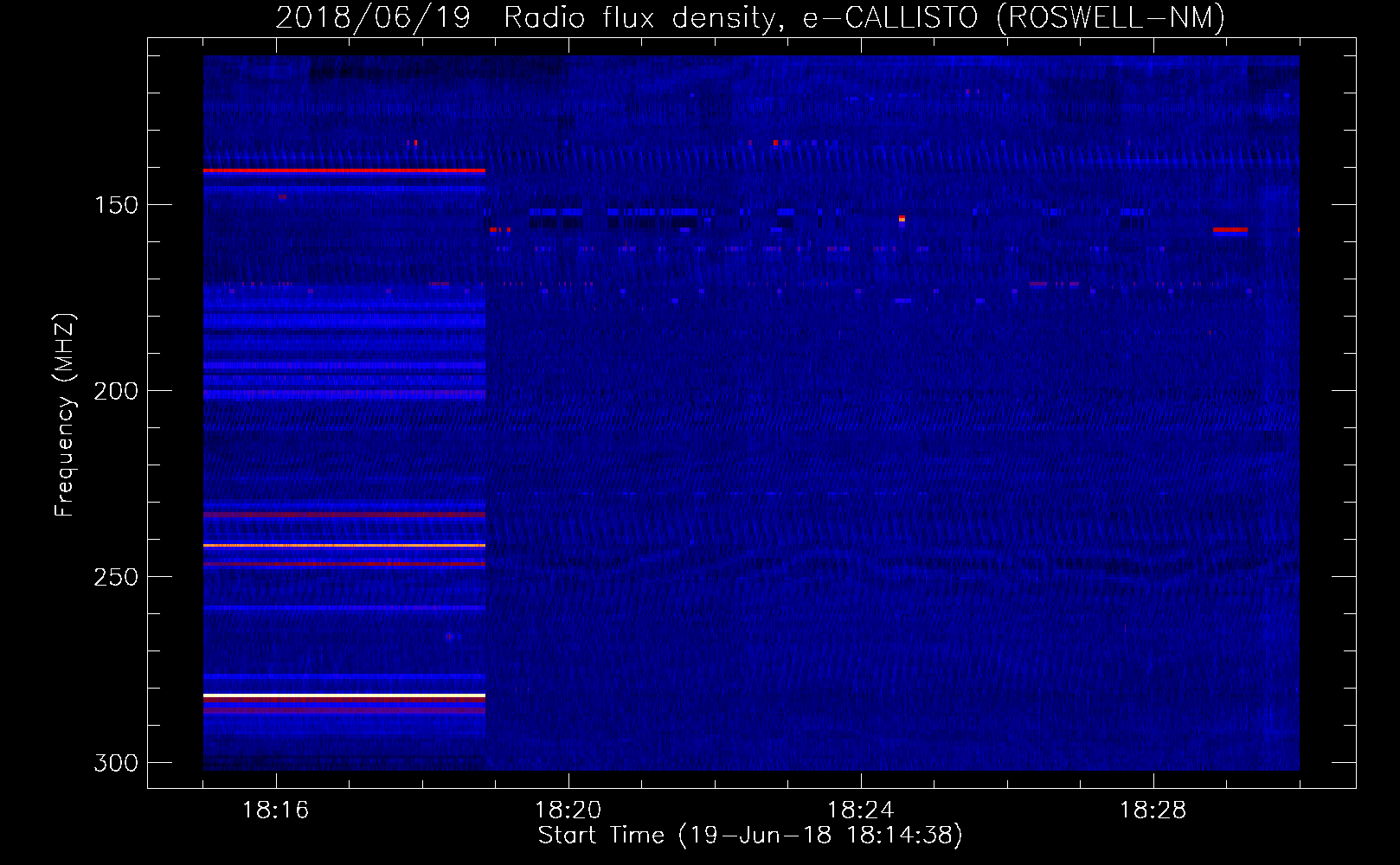The width and height of the screenshot is (1400, 865).
Task: Click the 200 frequency tick label
Action: (115, 391)
